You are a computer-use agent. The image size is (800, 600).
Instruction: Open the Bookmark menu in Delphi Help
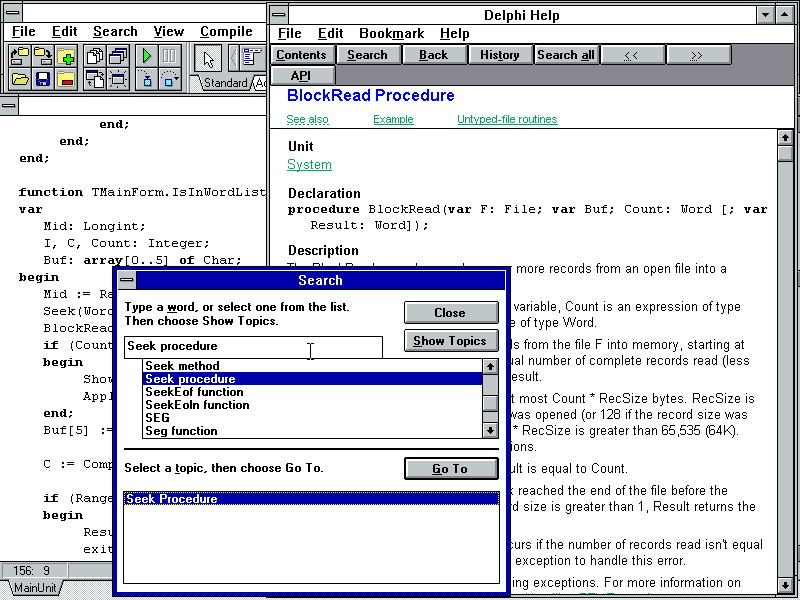(x=391, y=34)
